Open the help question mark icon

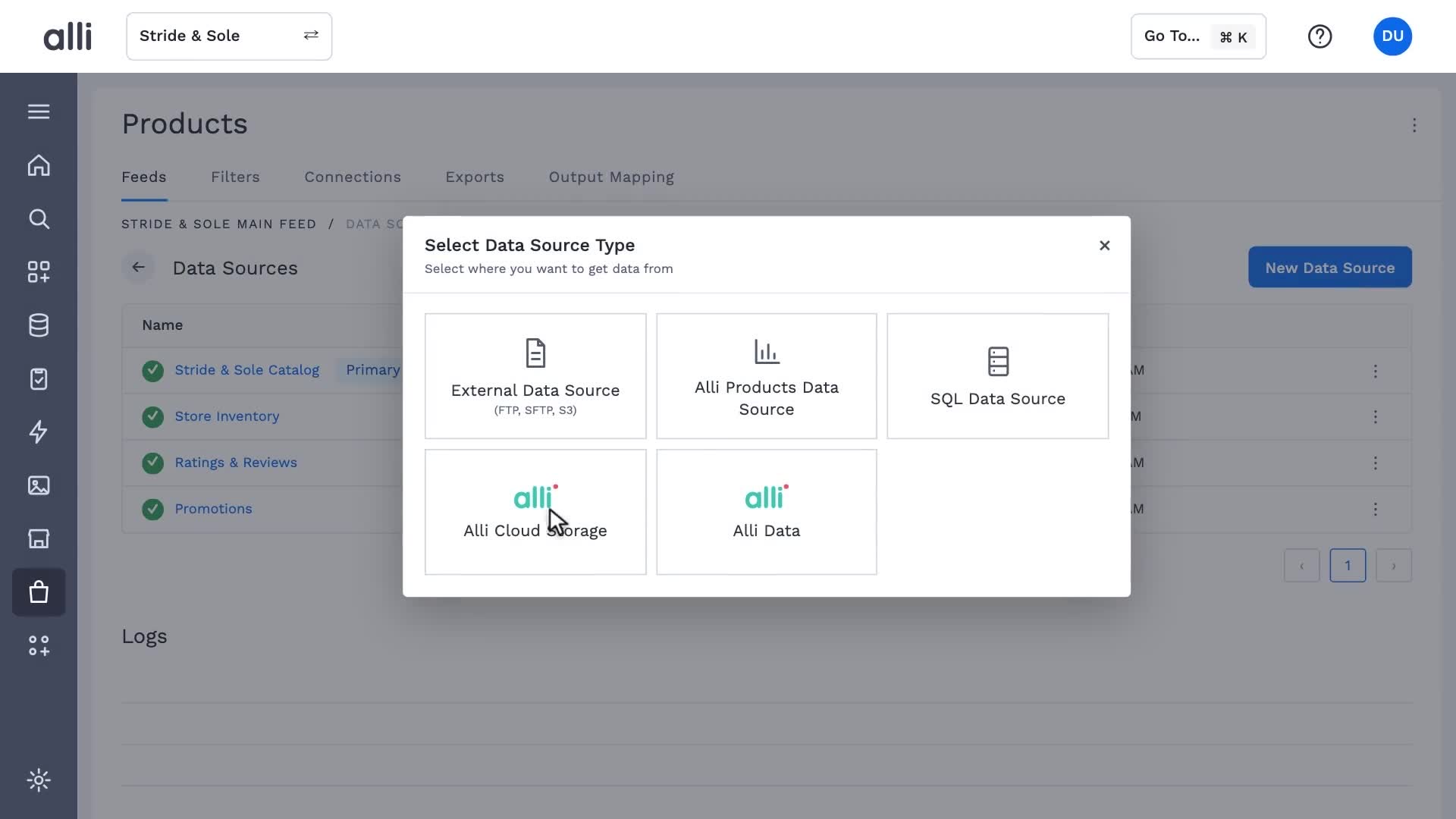click(1319, 36)
